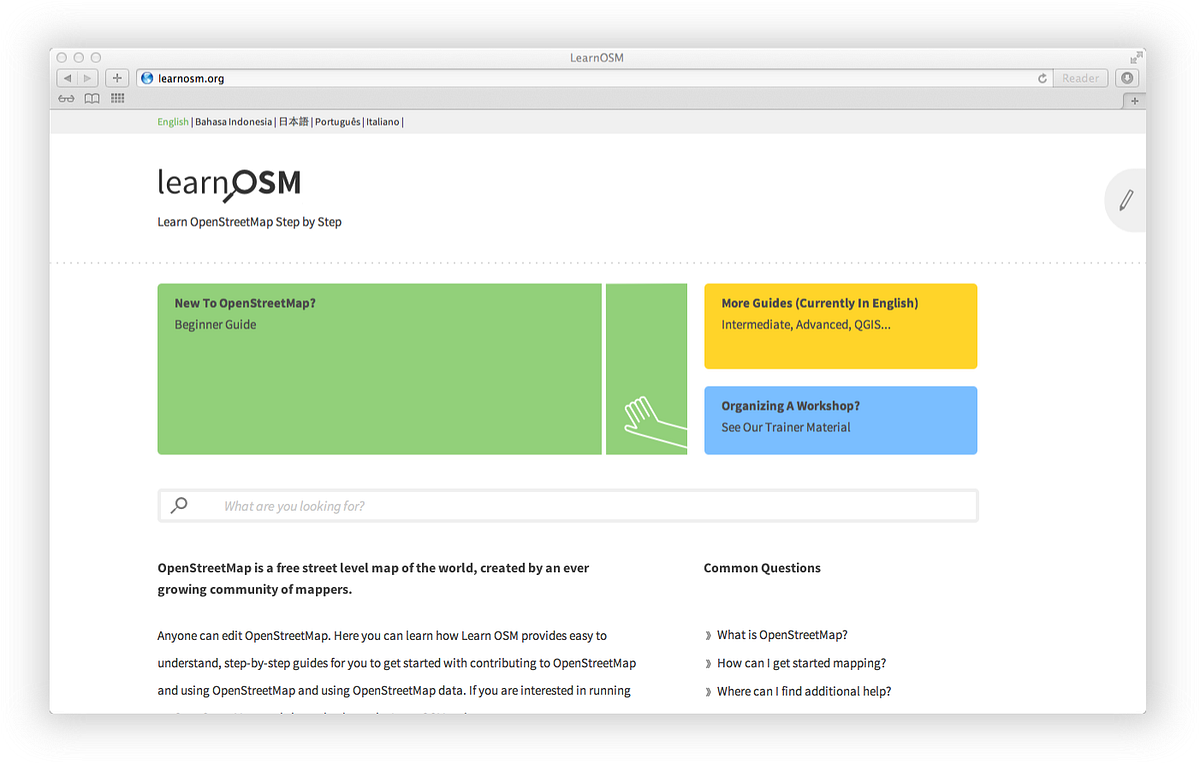Screen dimensions: 1200x763
Task: Click the magnifying glass in the search bar
Action: (x=180, y=505)
